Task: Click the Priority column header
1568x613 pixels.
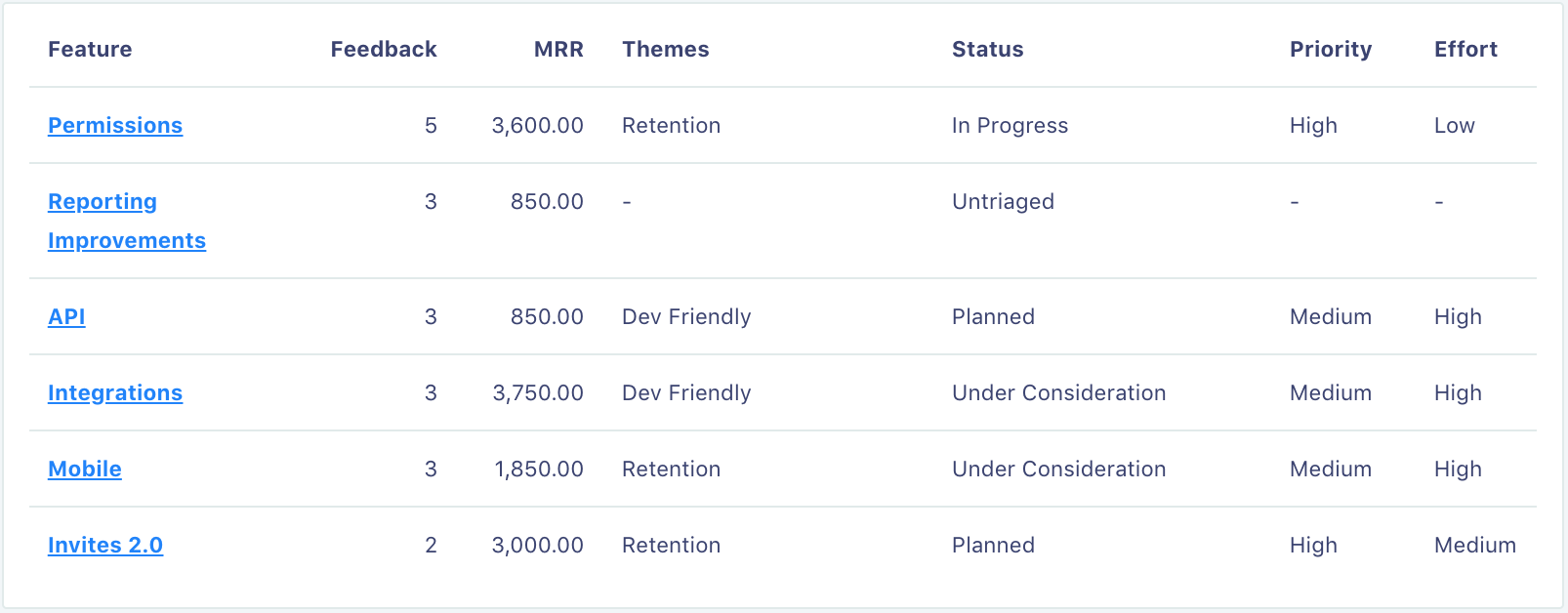Action: 1331,49
